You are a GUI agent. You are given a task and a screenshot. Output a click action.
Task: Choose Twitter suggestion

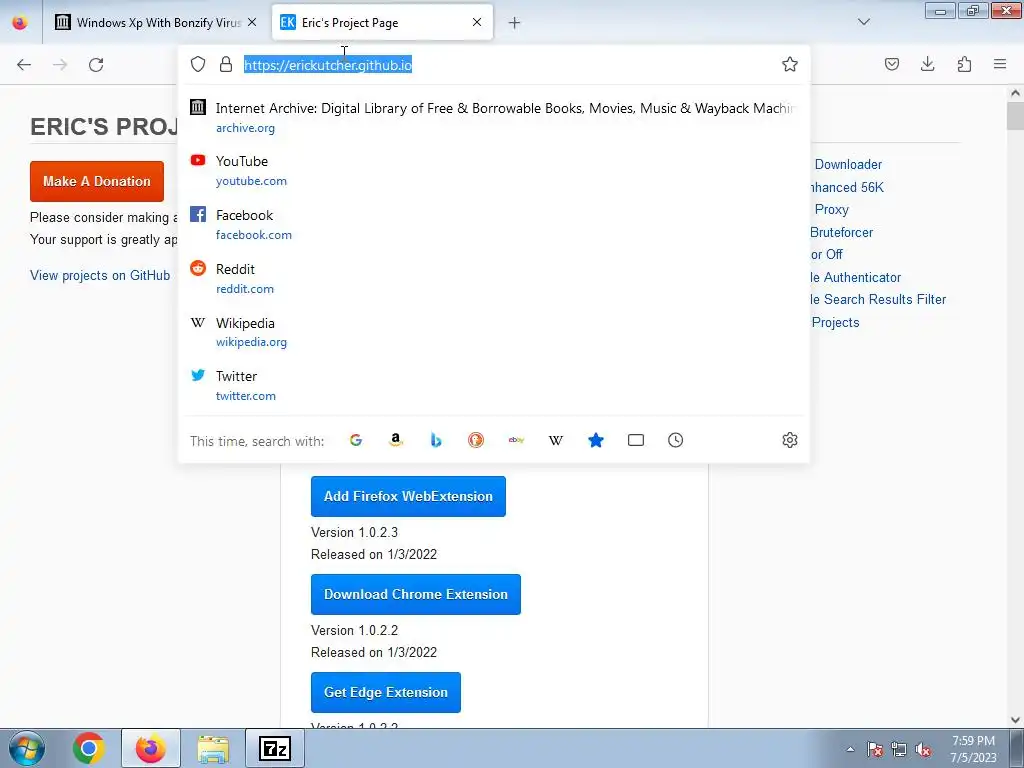coord(494,385)
